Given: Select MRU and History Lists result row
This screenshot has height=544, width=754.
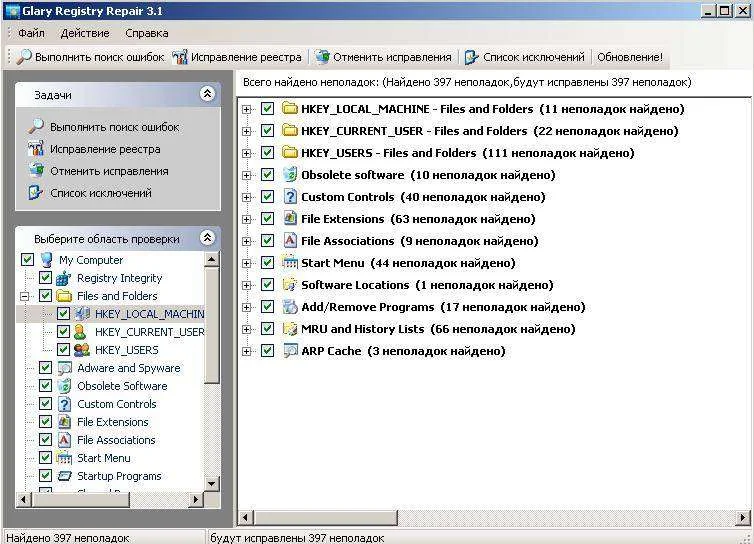Looking at the screenshot, I should (x=438, y=329).
